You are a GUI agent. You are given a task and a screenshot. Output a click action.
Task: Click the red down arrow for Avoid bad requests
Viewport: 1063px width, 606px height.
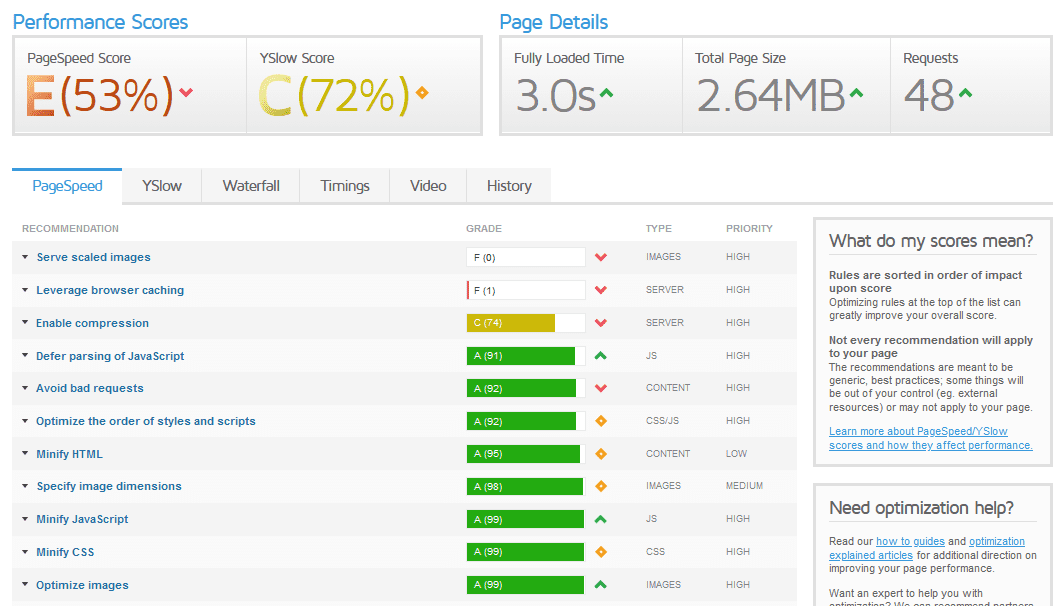click(x=600, y=387)
